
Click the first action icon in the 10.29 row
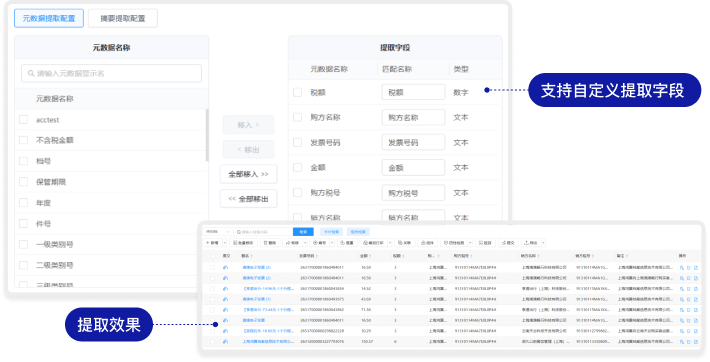tap(681, 331)
